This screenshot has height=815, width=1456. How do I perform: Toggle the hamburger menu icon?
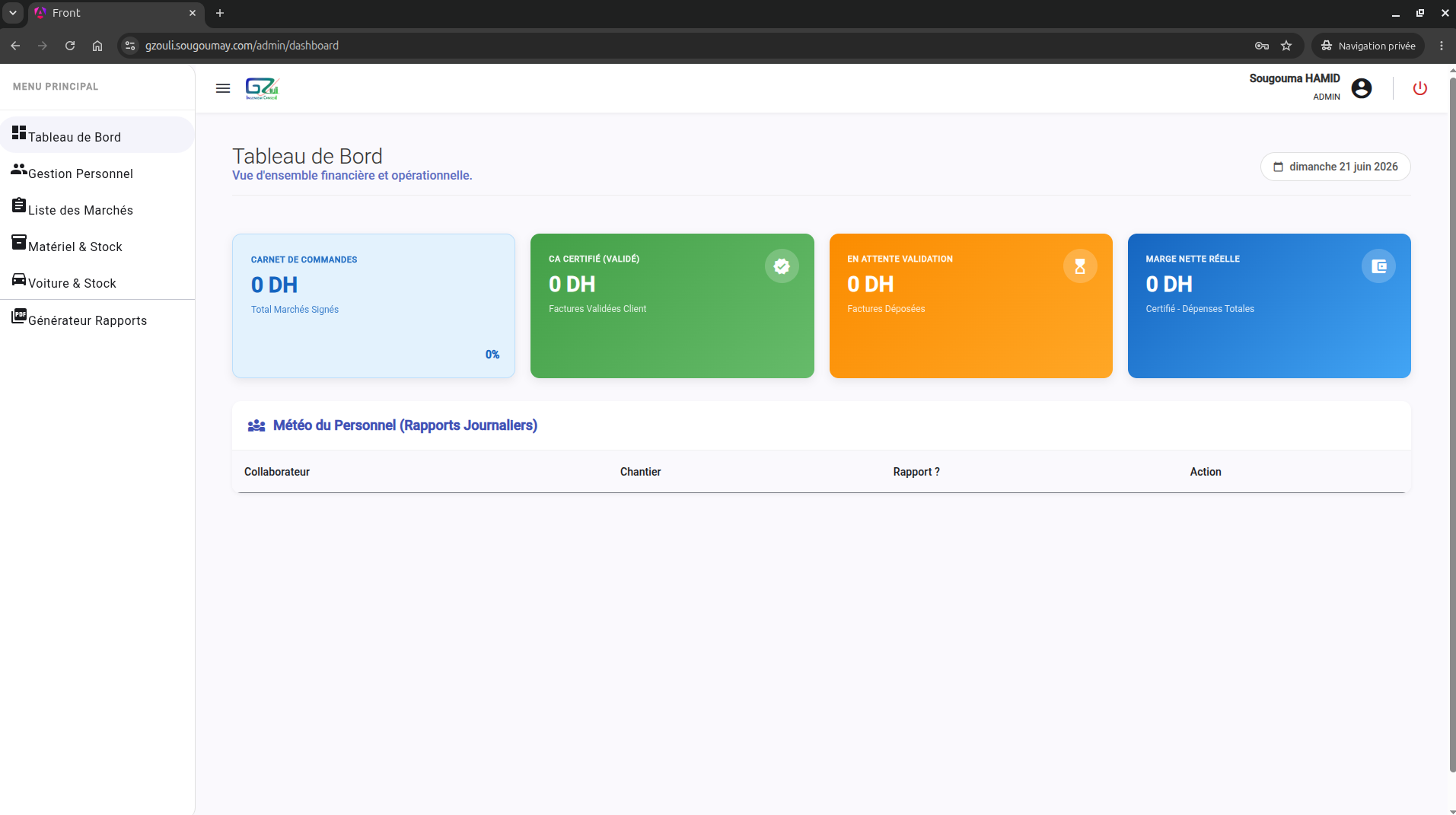click(x=223, y=88)
